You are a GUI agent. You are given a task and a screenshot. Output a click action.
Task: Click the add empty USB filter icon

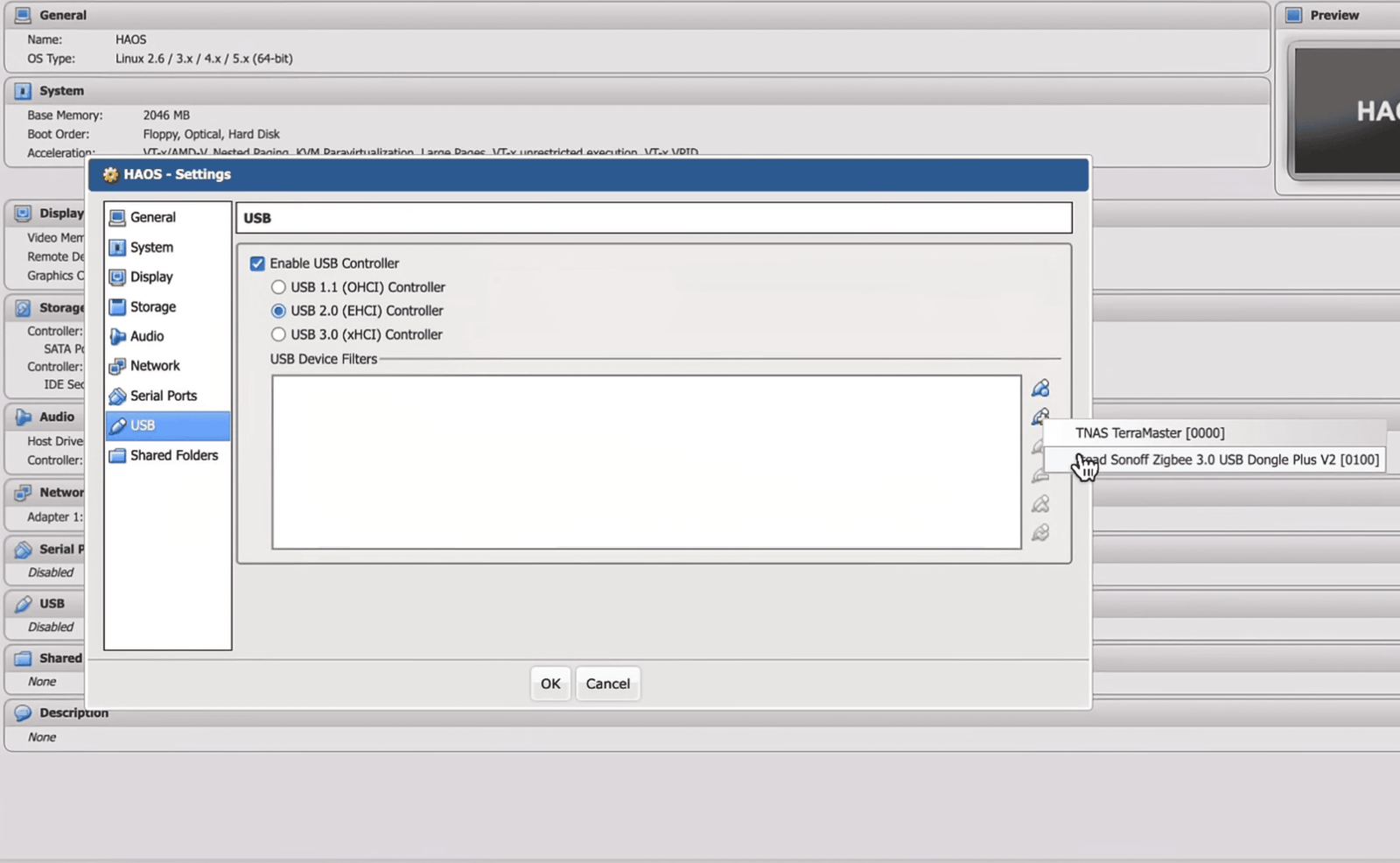(1040, 388)
